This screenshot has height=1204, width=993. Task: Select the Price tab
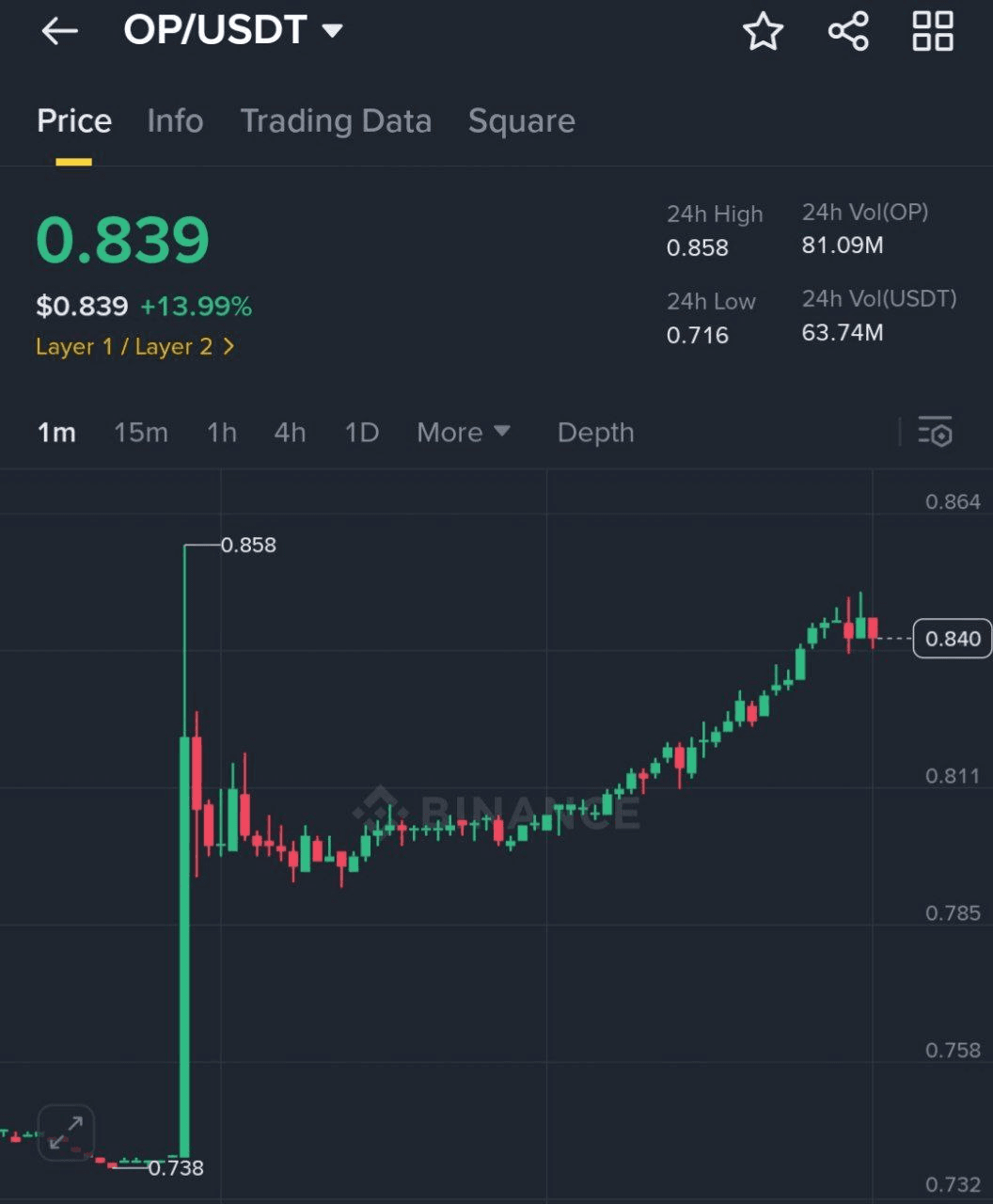(74, 121)
